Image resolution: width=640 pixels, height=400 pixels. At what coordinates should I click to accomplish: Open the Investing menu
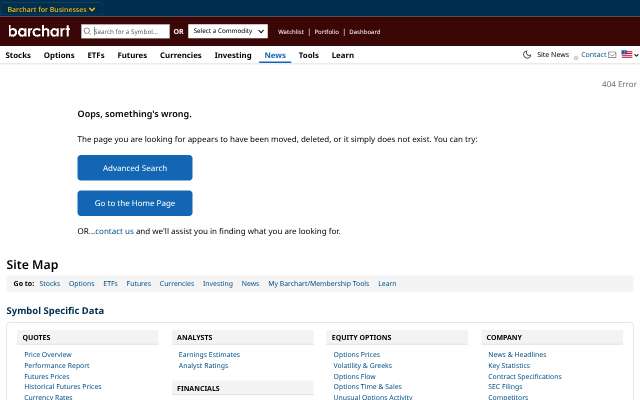[x=233, y=55]
